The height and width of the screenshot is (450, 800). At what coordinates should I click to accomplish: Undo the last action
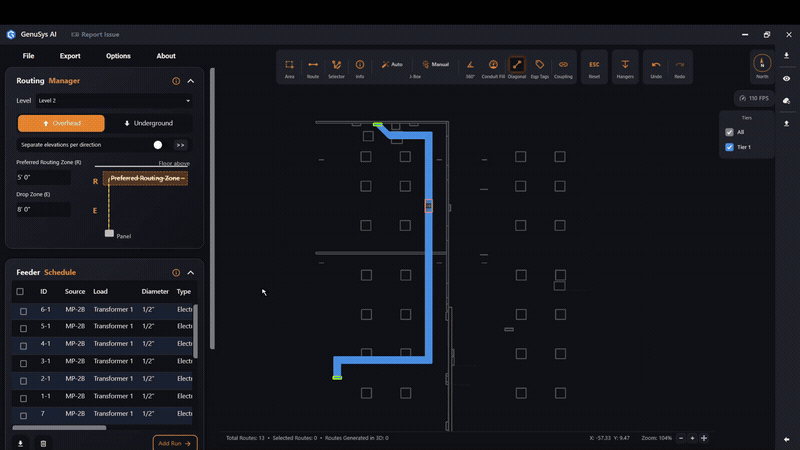pyautogui.click(x=656, y=68)
